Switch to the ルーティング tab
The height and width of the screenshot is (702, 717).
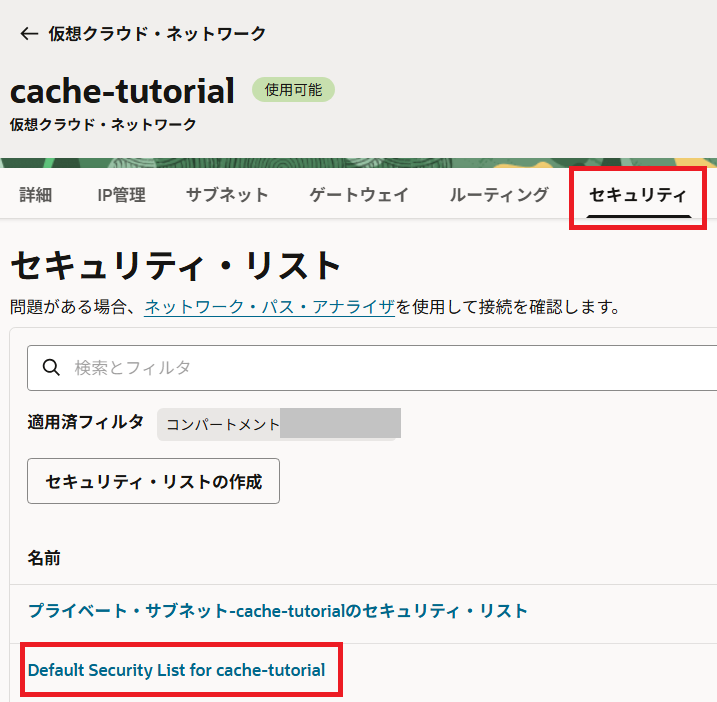click(499, 195)
